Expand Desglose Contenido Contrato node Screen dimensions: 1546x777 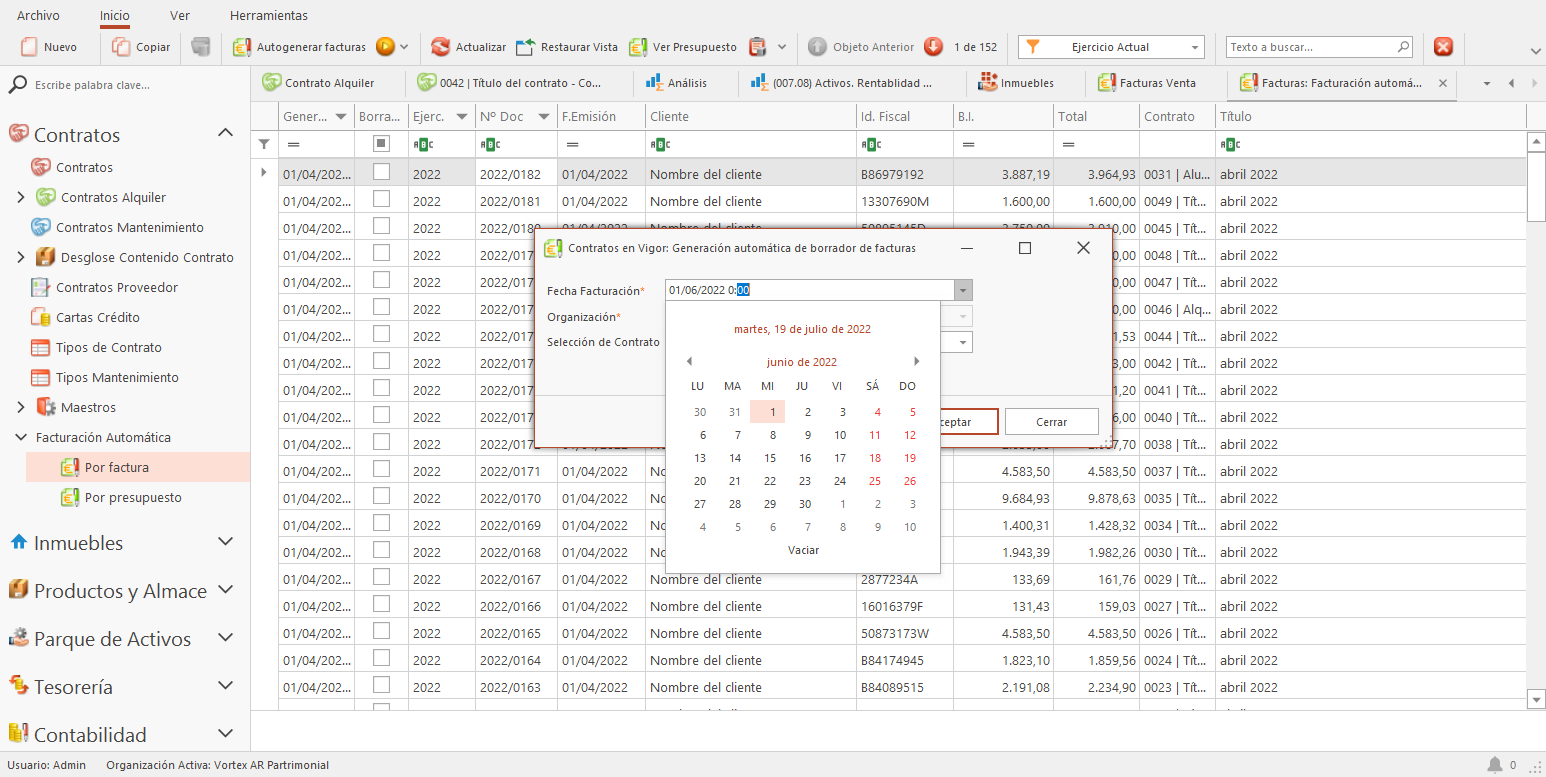point(21,257)
